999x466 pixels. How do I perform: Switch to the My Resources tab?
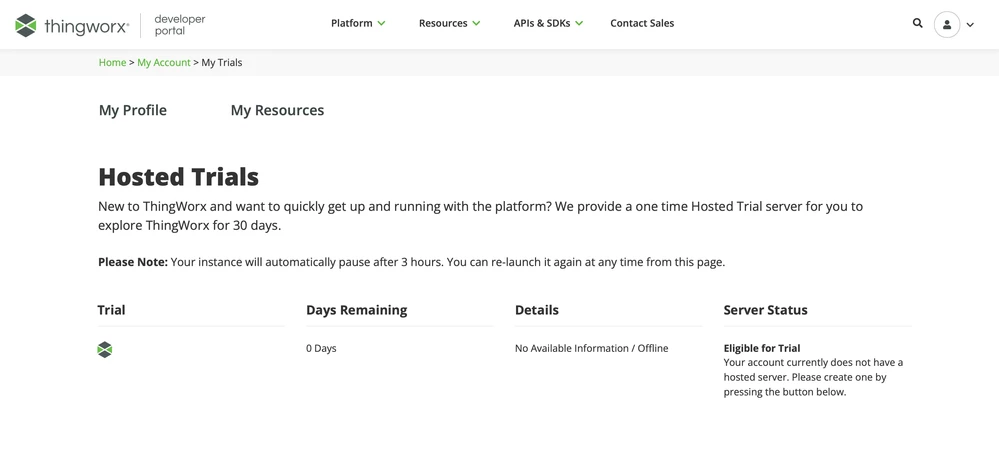pos(277,110)
